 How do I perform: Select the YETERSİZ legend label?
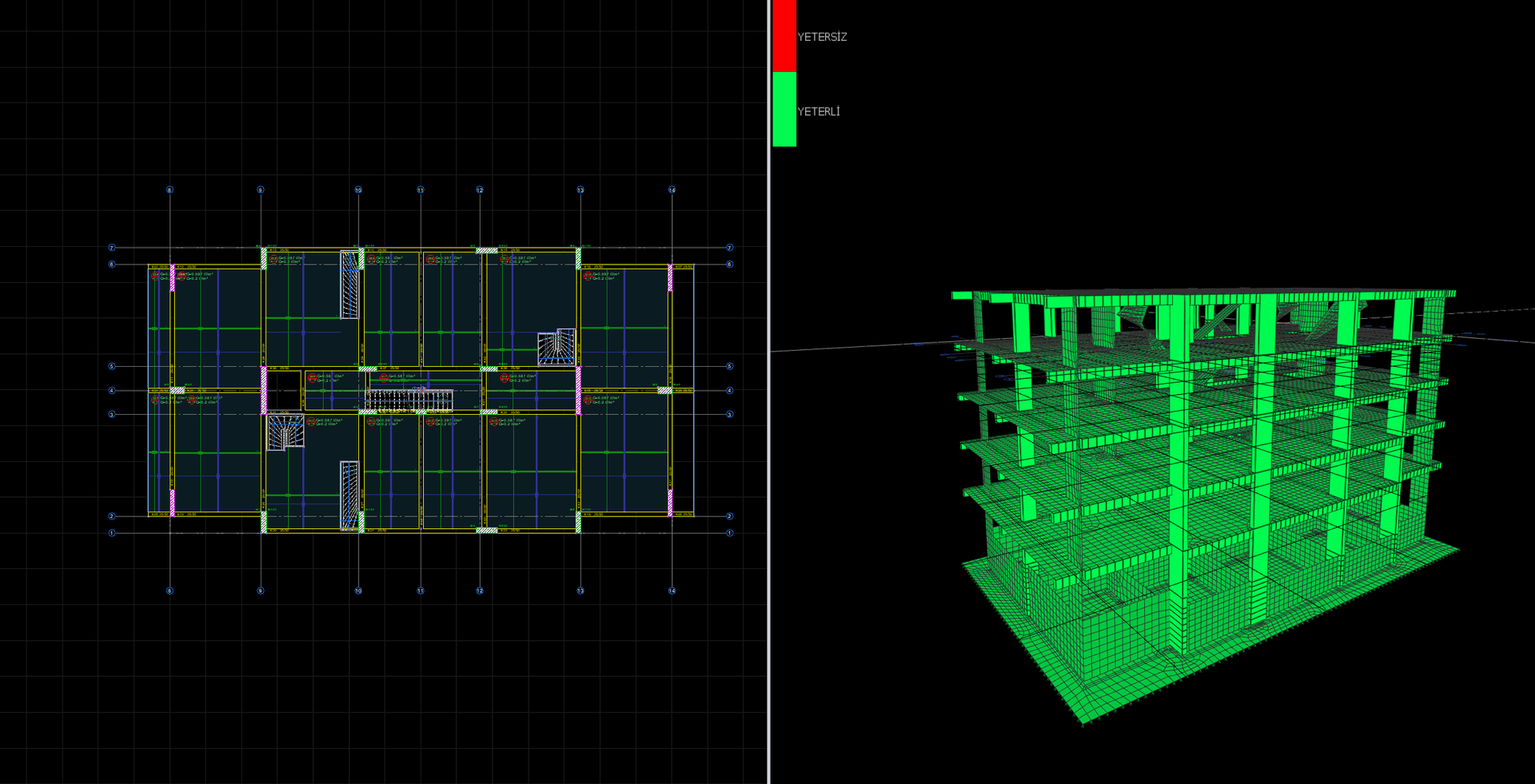click(x=822, y=37)
